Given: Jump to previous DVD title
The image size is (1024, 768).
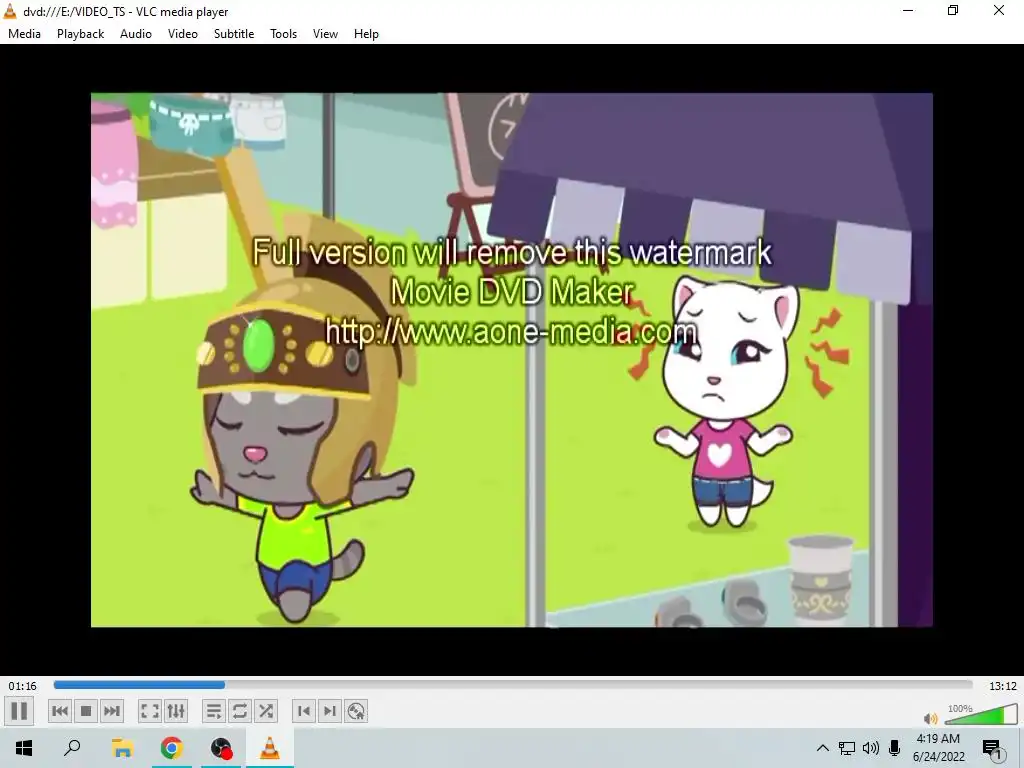Looking at the screenshot, I should [x=304, y=711].
